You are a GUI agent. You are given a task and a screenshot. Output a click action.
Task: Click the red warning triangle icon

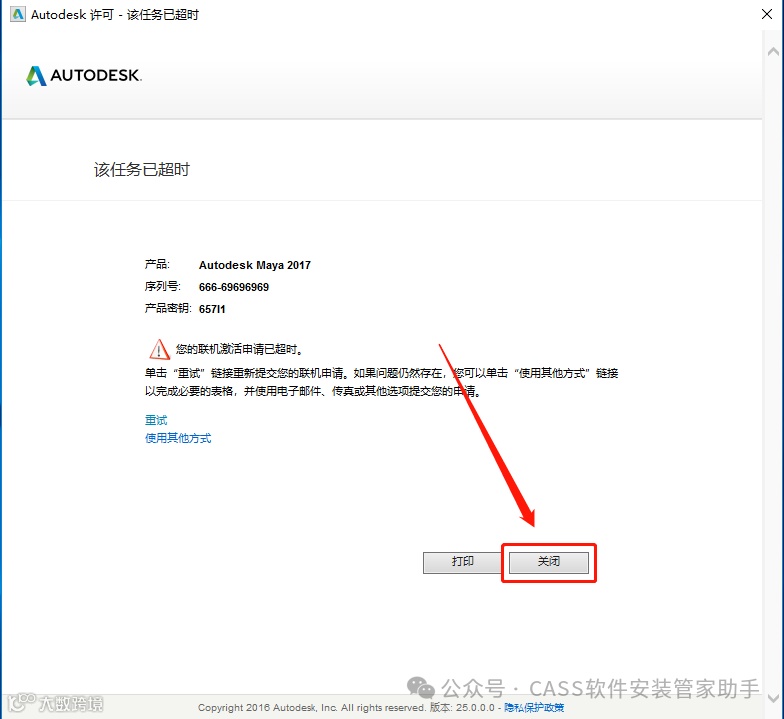[159, 350]
